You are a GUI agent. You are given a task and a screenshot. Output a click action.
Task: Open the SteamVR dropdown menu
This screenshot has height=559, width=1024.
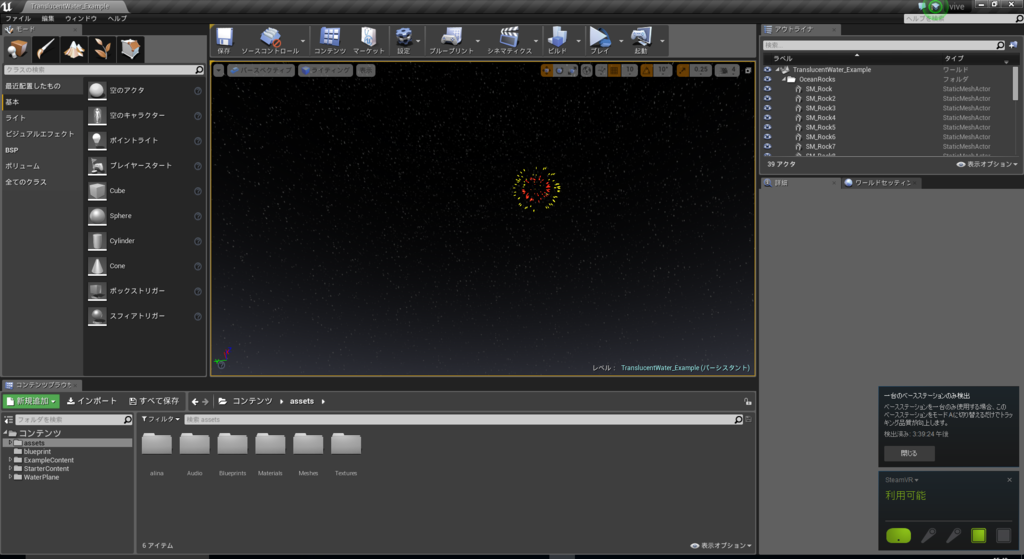(902, 480)
